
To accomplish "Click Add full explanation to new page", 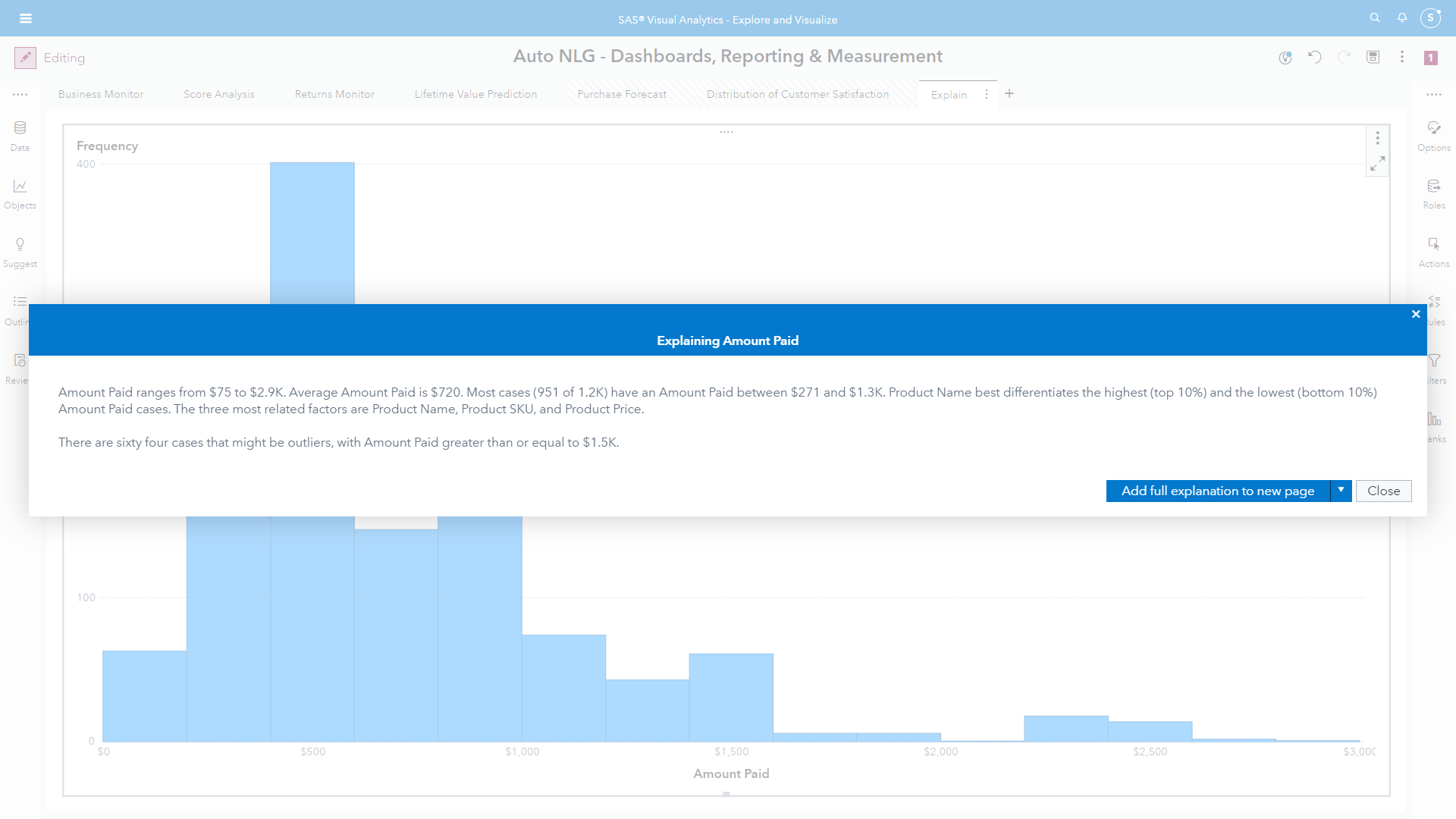I will pos(1217,491).
